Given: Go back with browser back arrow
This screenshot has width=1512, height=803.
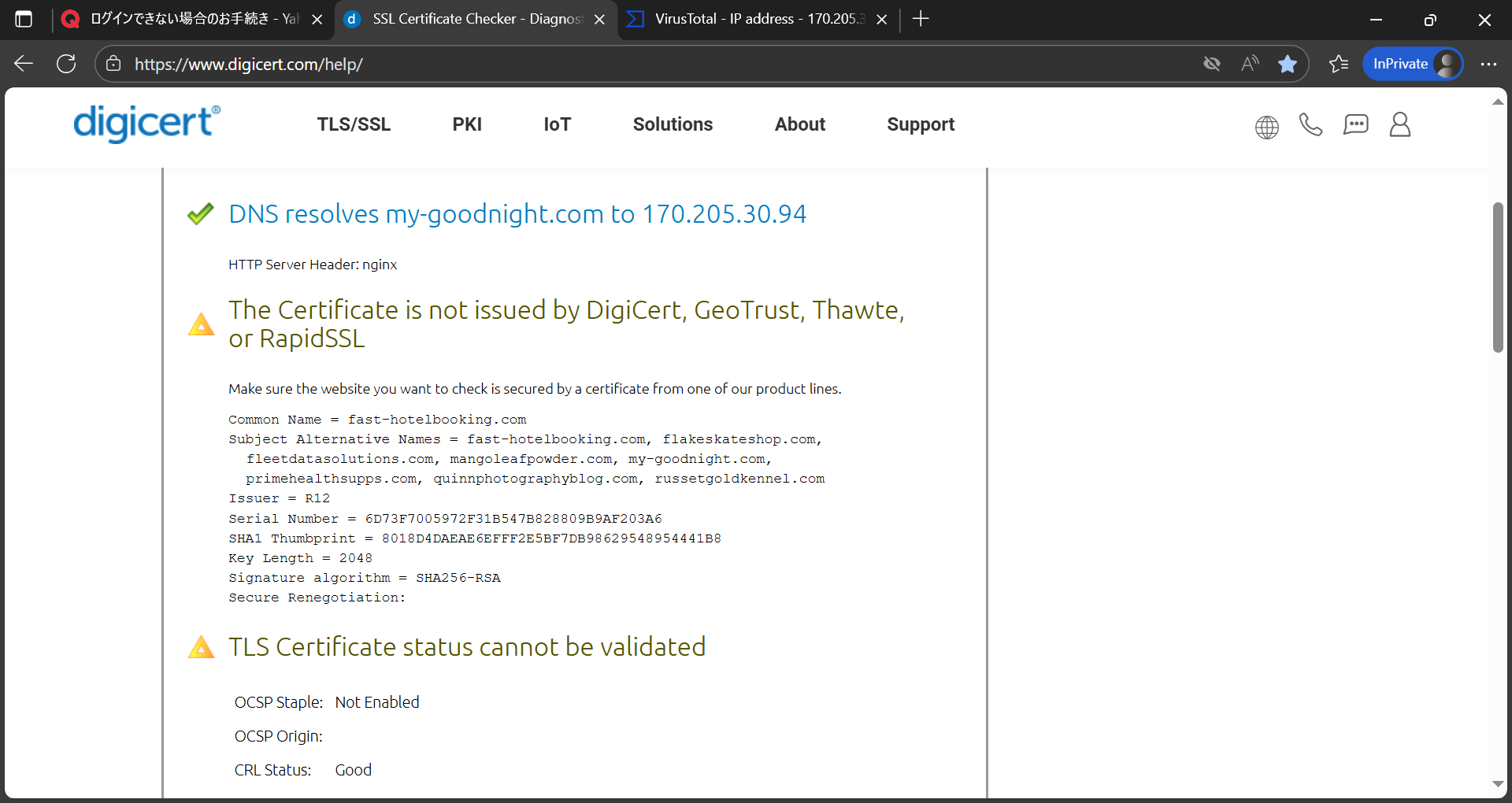Looking at the screenshot, I should click(24, 64).
